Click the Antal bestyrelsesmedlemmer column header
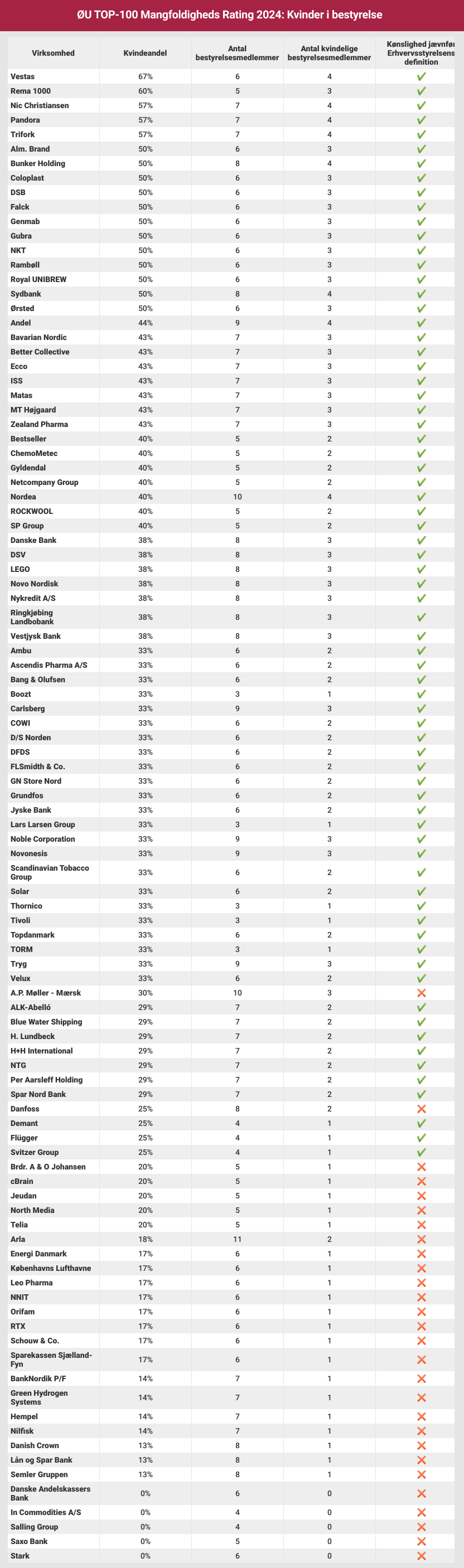 pyautogui.click(x=237, y=53)
